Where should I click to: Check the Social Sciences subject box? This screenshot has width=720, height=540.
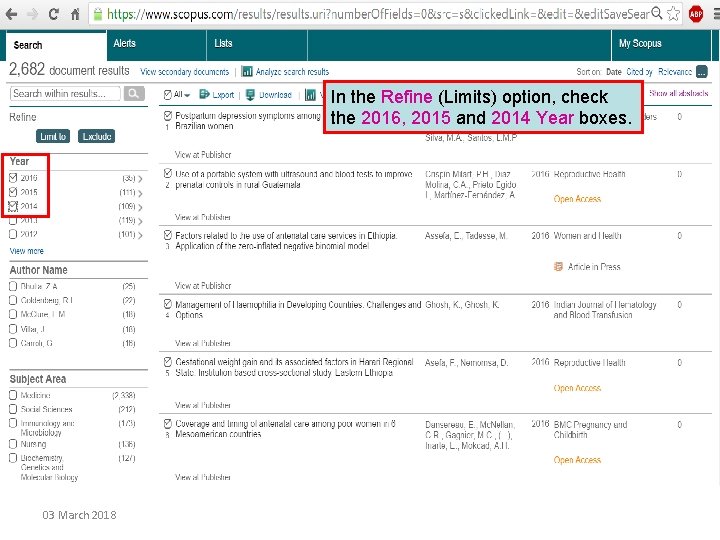pos(13,409)
